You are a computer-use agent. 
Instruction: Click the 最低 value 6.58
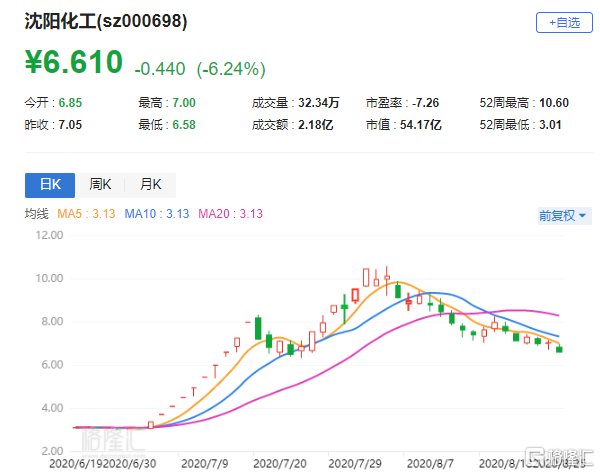point(184,125)
